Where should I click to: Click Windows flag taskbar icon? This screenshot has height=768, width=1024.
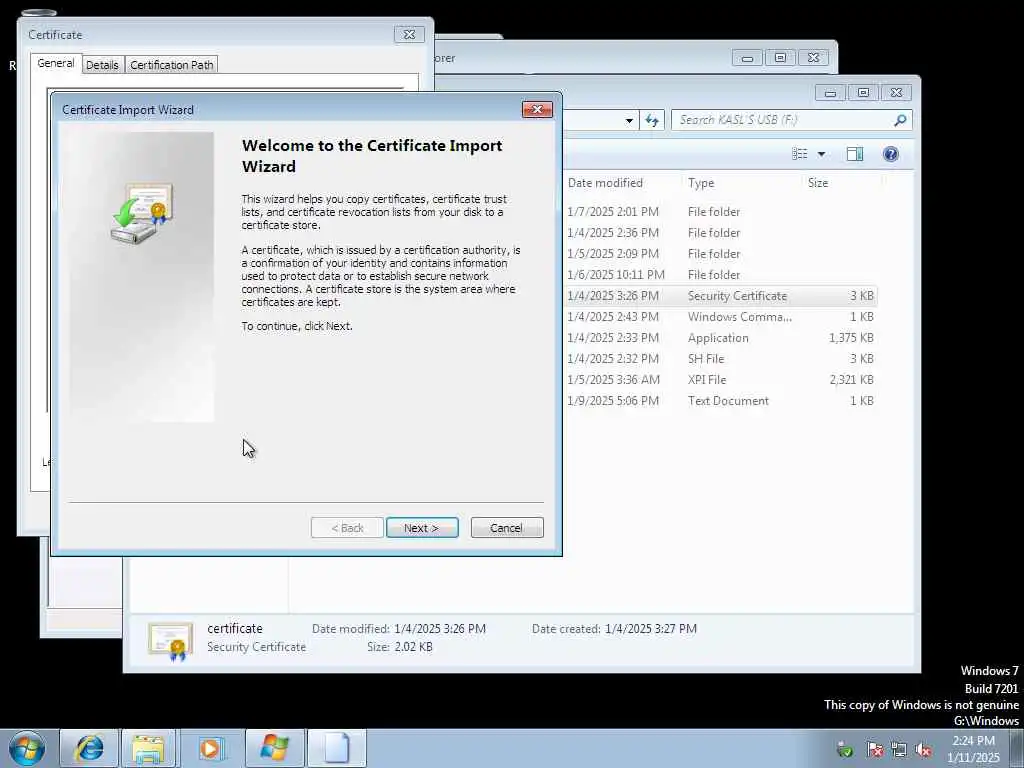click(x=275, y=748)
